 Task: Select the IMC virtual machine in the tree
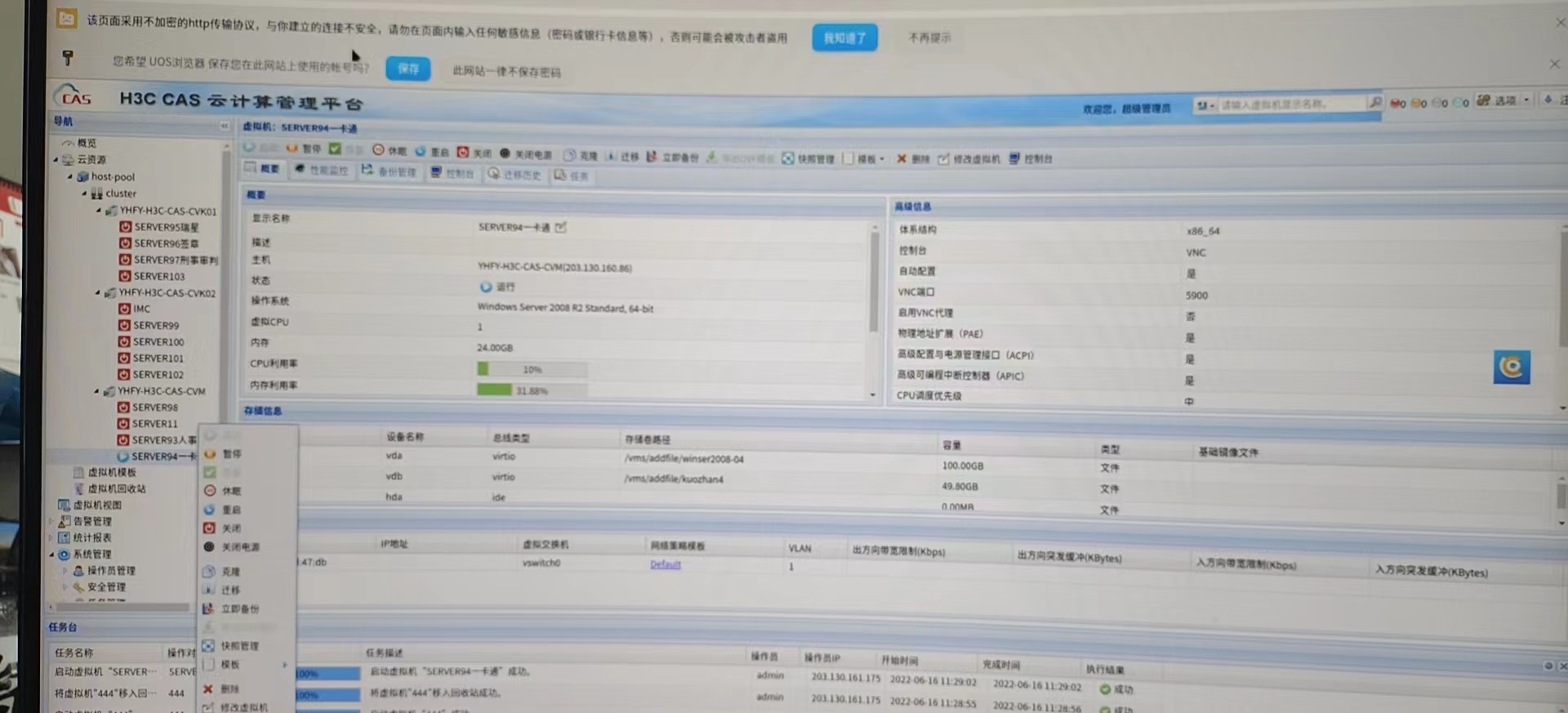[x=135, y=309]
